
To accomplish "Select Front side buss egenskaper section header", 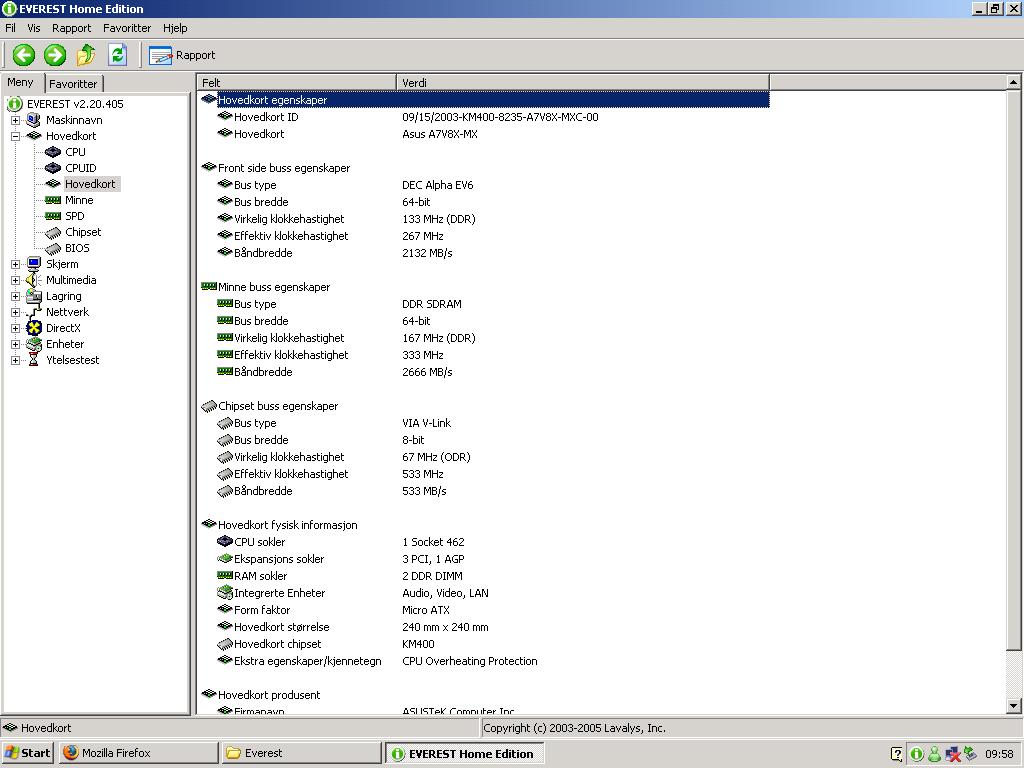I will point(283,168).
